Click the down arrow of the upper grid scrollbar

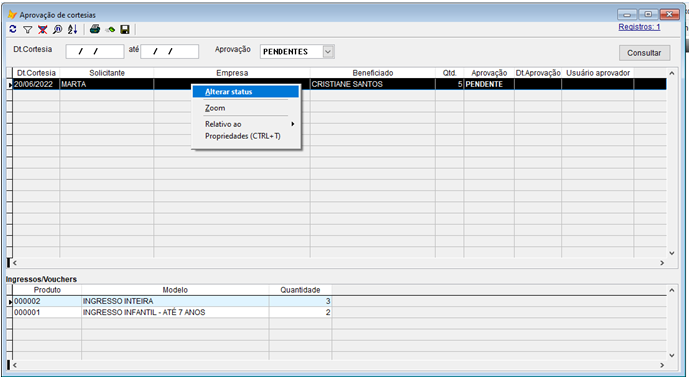click(671, 253)
